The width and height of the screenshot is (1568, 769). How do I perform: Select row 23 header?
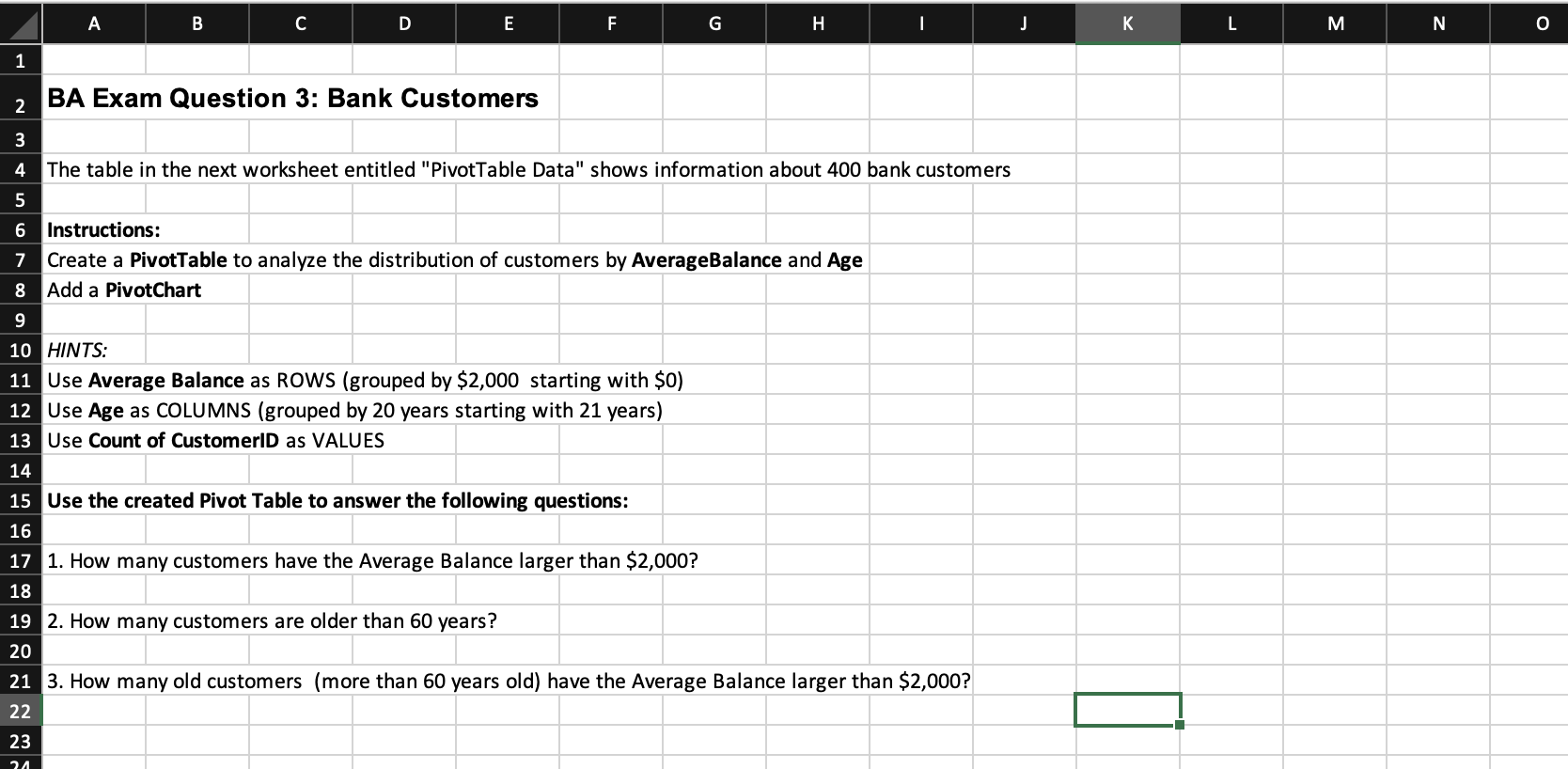[21, 741]
